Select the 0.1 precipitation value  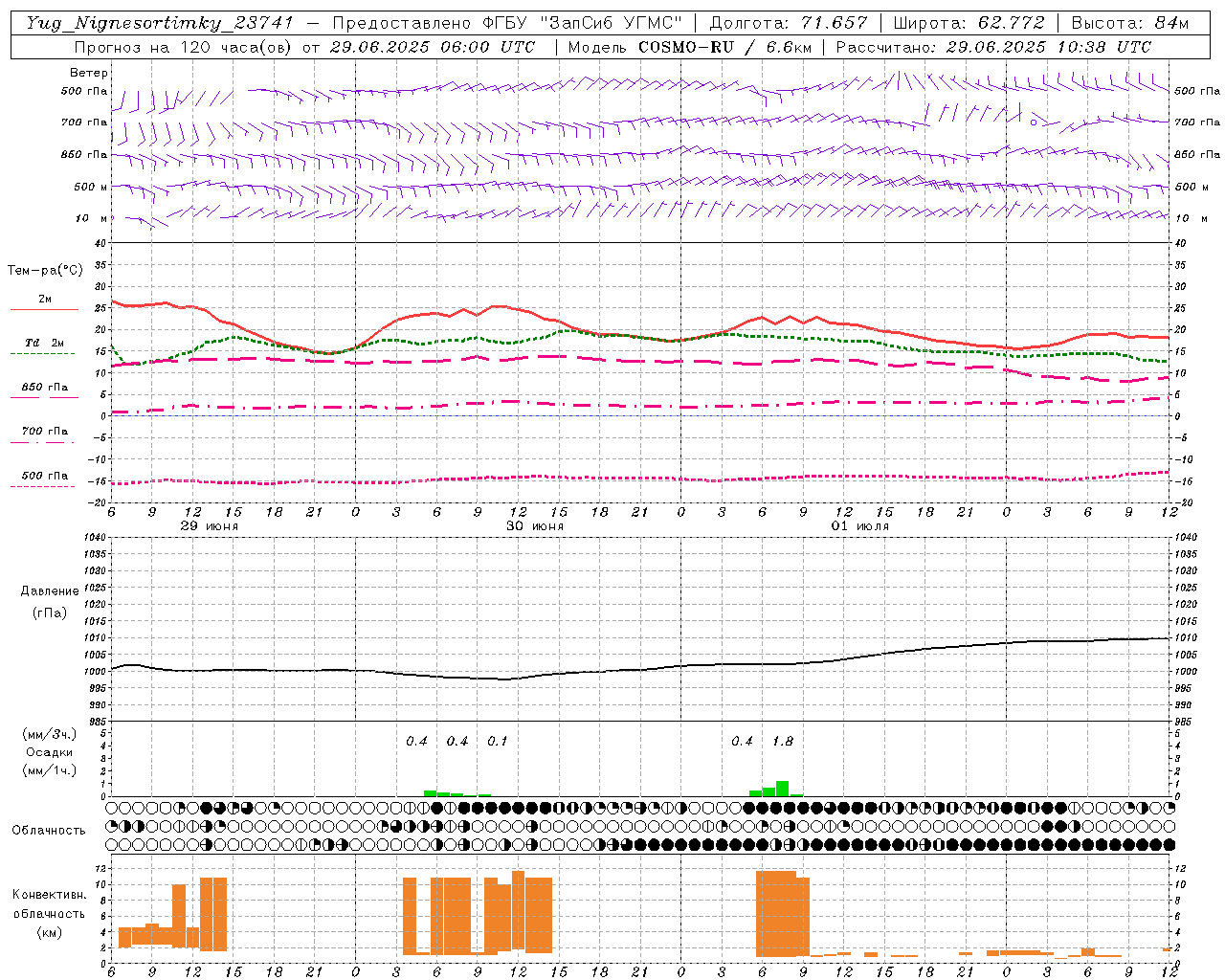click(498, 741)
